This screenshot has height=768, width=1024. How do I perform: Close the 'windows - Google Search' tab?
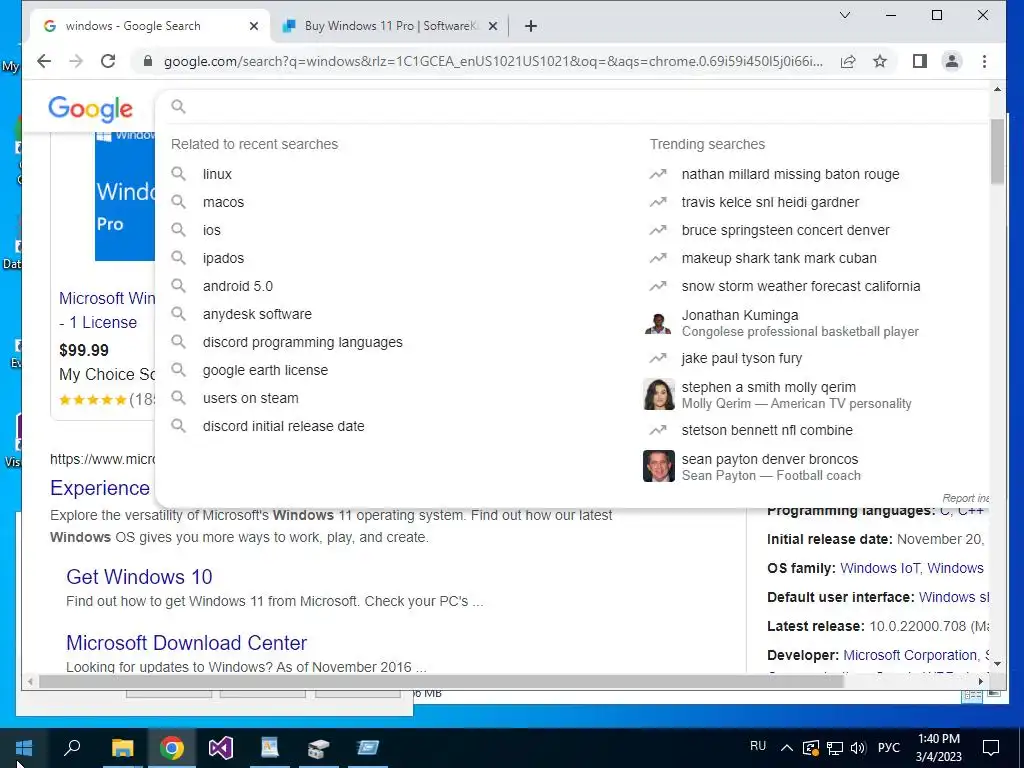(x=254, y=26)
